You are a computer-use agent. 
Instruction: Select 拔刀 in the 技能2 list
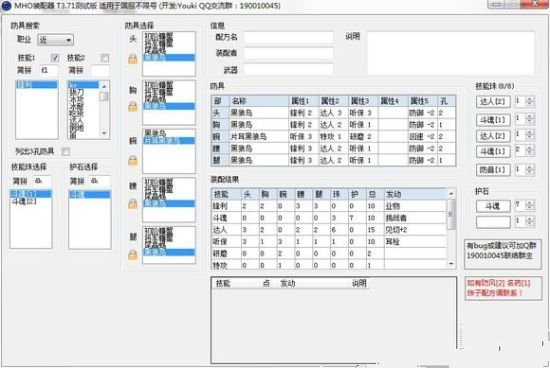tap(76, 92)
